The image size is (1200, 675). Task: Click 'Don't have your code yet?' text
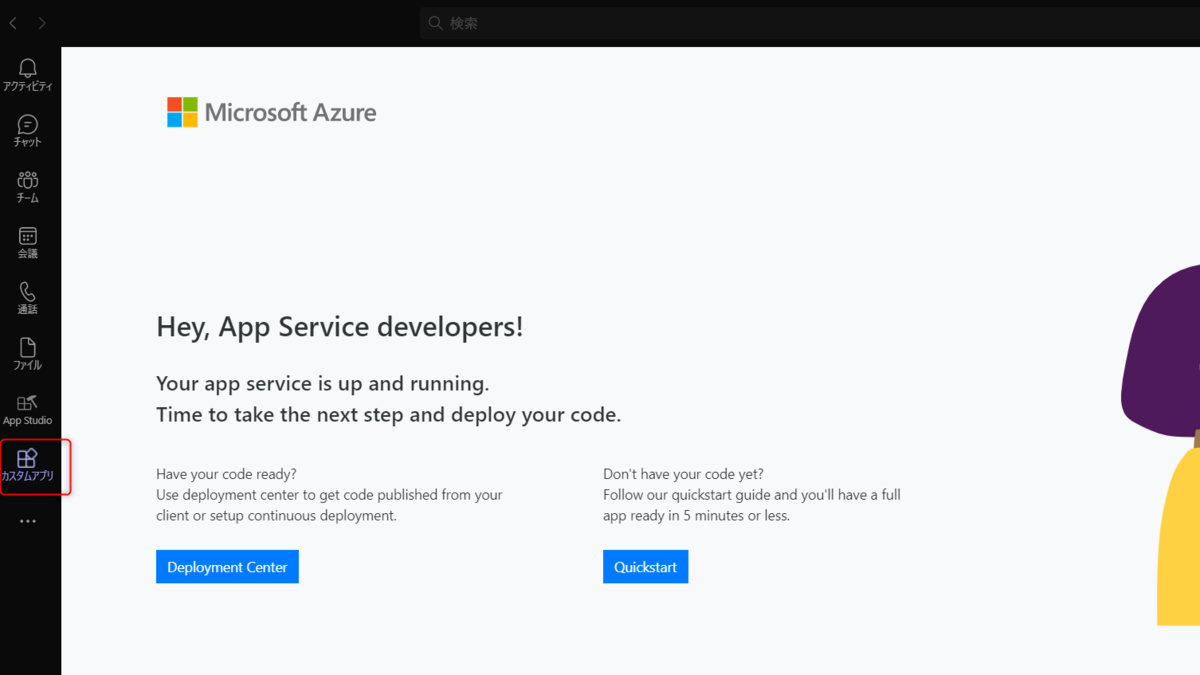pos(683,474)
